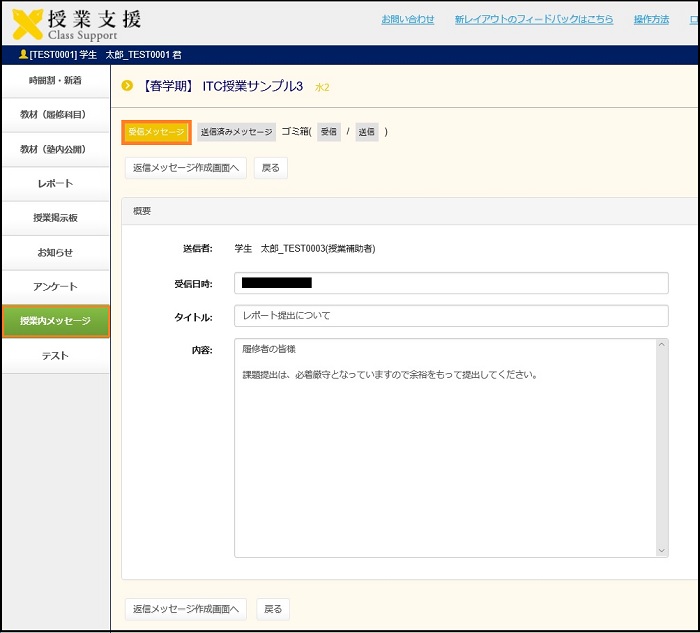Image resolution: width=700 pixels, height=633 pixels.
Task: Open 授業掲示板 from the sidebar
Action: point(55,218)
